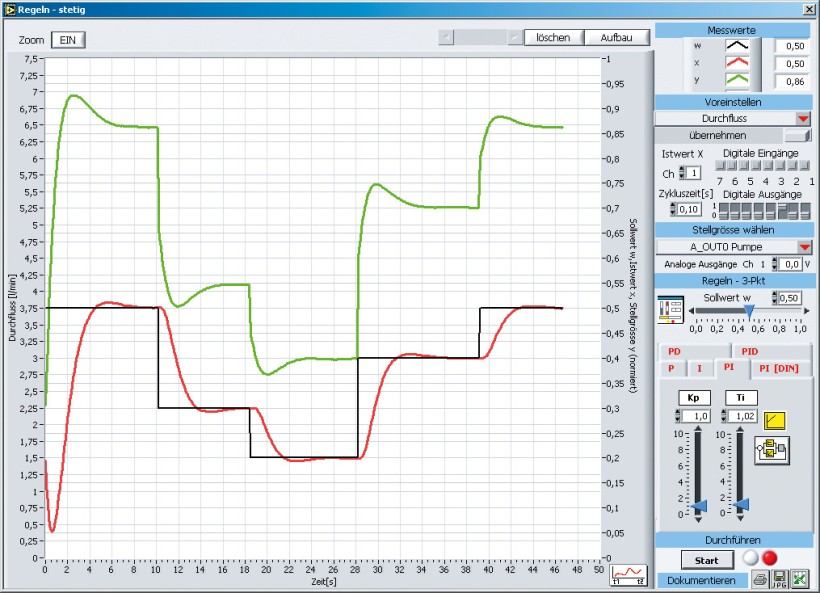The height and width of the screenshot is (593, 820).
Task: Open the PI controller block diagram
Action: (774, 450)
